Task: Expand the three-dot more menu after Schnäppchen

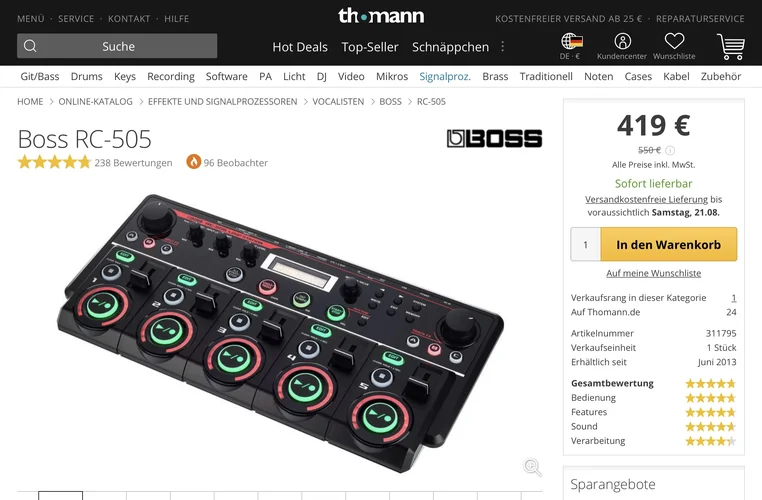Action: pos(502,47)
